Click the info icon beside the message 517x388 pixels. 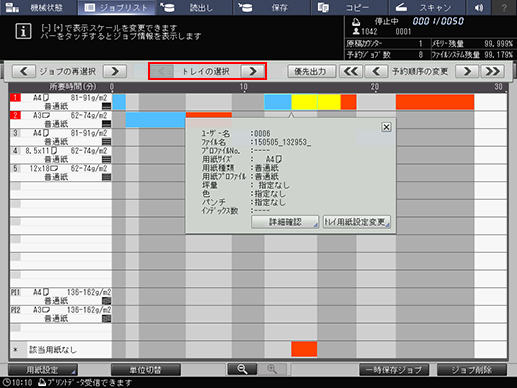(23, 31)
